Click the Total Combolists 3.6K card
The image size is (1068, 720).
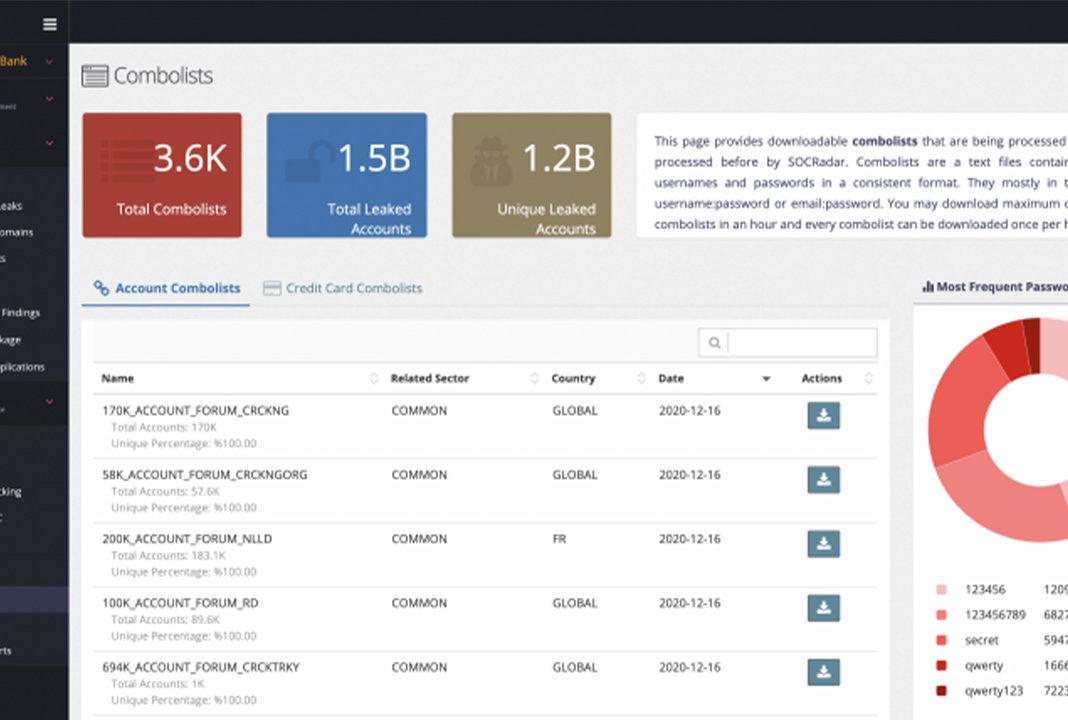(162, 175)
